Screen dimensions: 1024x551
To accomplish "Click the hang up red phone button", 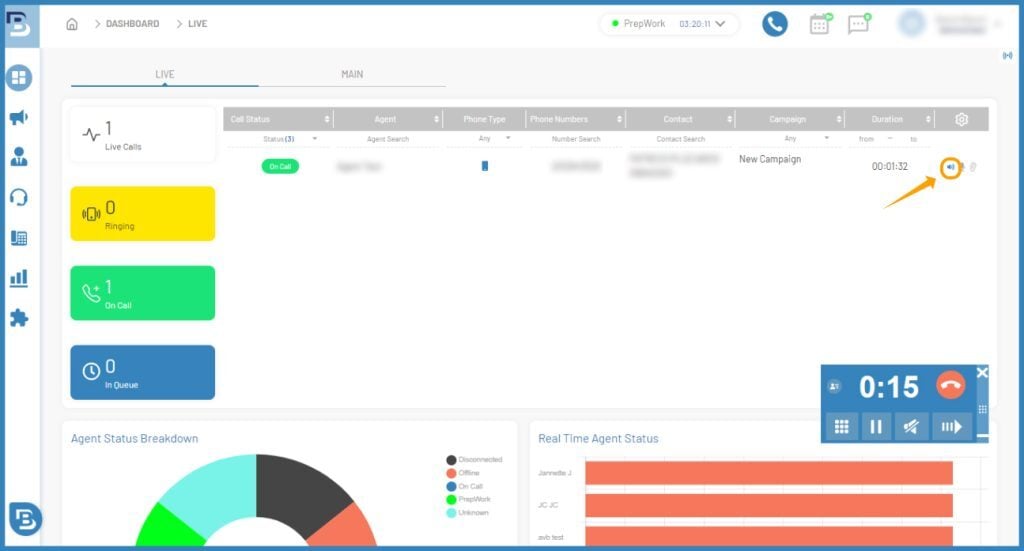I will pyautogui.click(x=950, y=386).
